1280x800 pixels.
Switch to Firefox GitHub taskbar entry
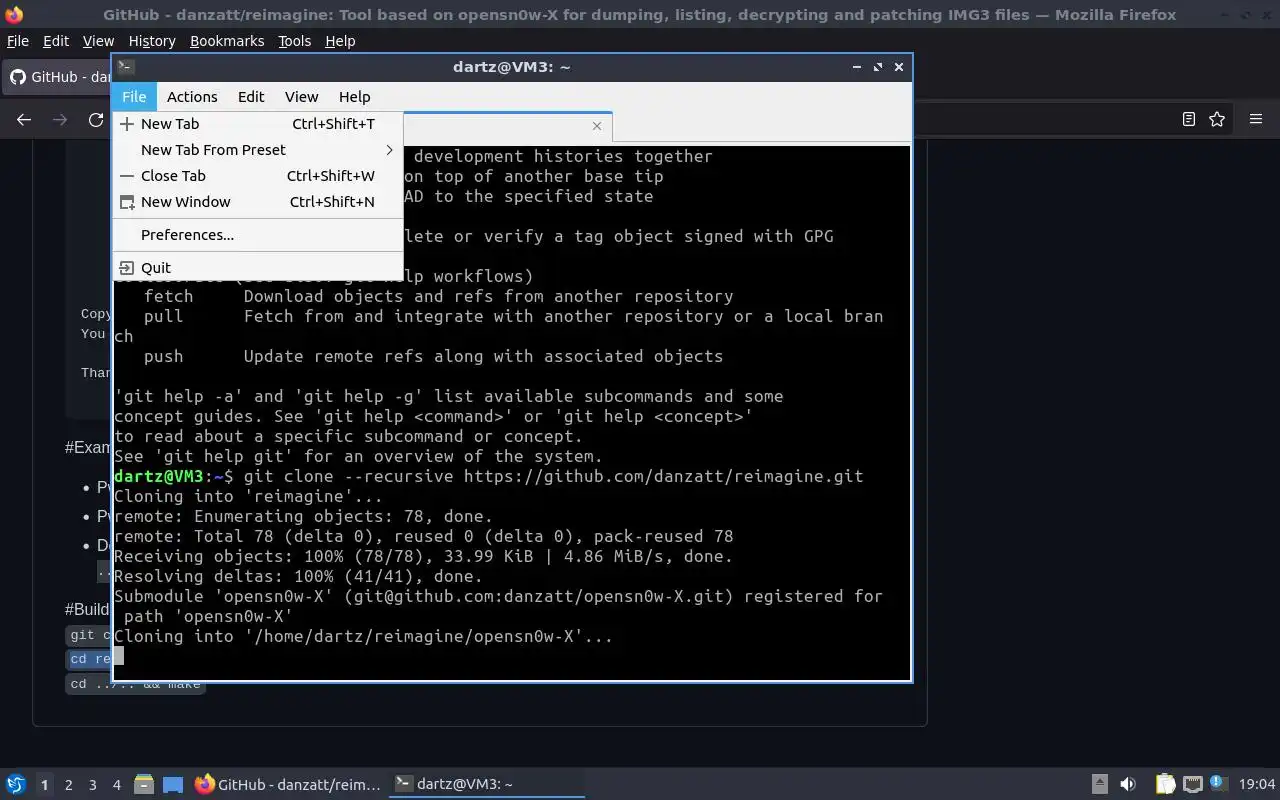tap(288, 785)
